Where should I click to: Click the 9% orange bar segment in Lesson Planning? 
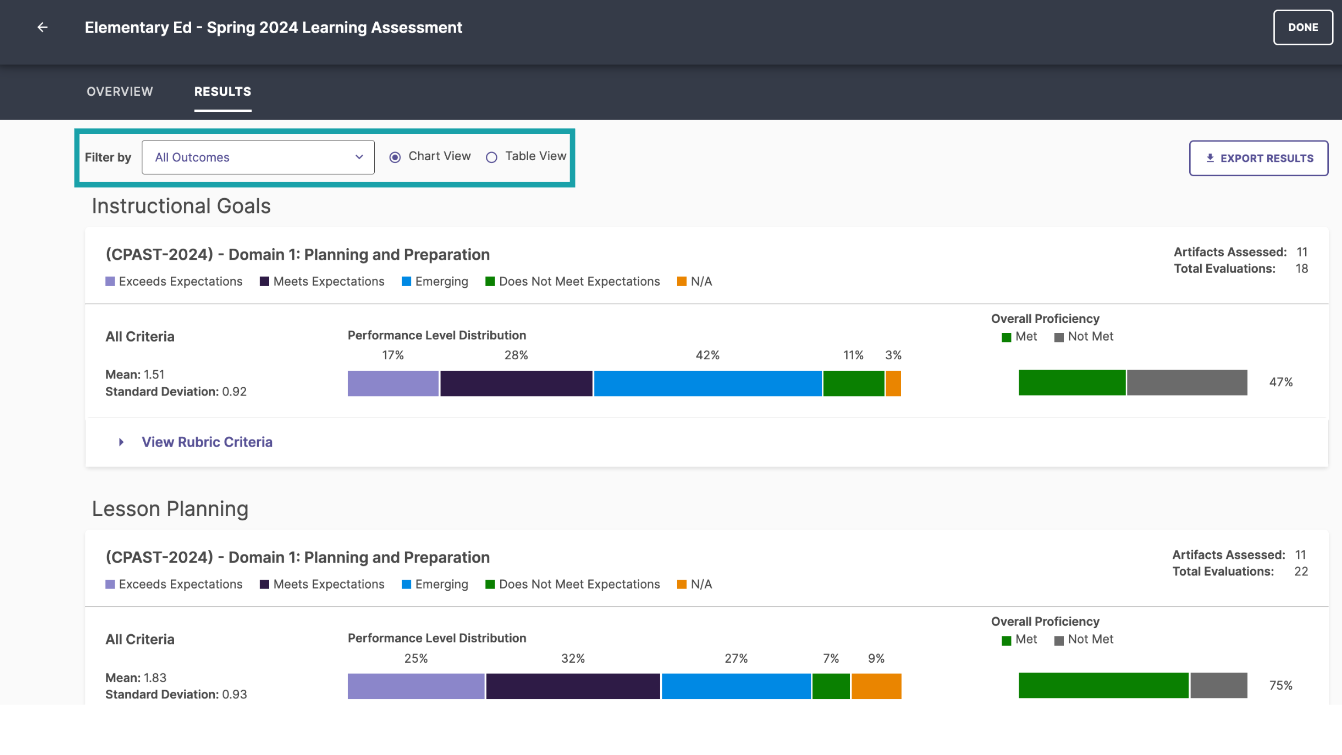(876, 686)
